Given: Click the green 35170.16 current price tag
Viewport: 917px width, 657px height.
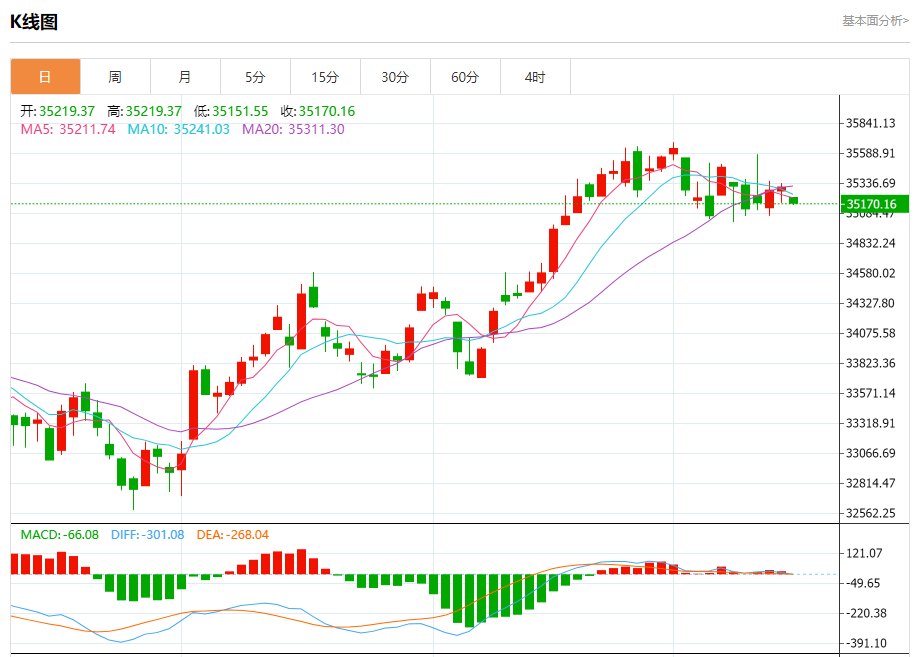Looking at the screenshot, I should 875,204.
